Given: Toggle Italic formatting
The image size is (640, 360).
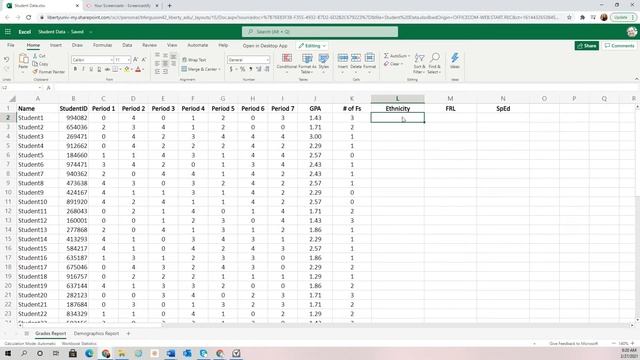Looking at the screenshot, I should (83, 69).
